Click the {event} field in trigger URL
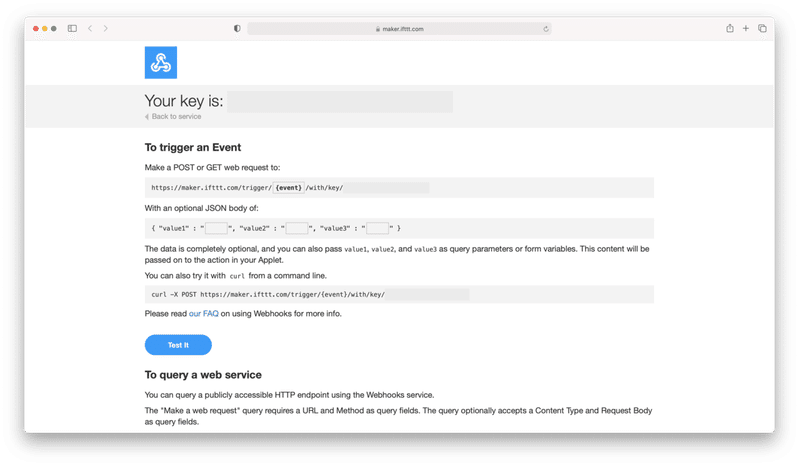The image size is (800, 466). [289, 188]
